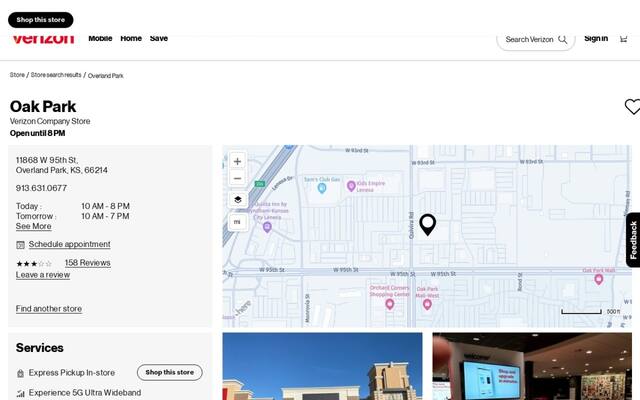640x400 pixels.
Task: Click the search magnifier icon
Action: (x=562, y=40)
